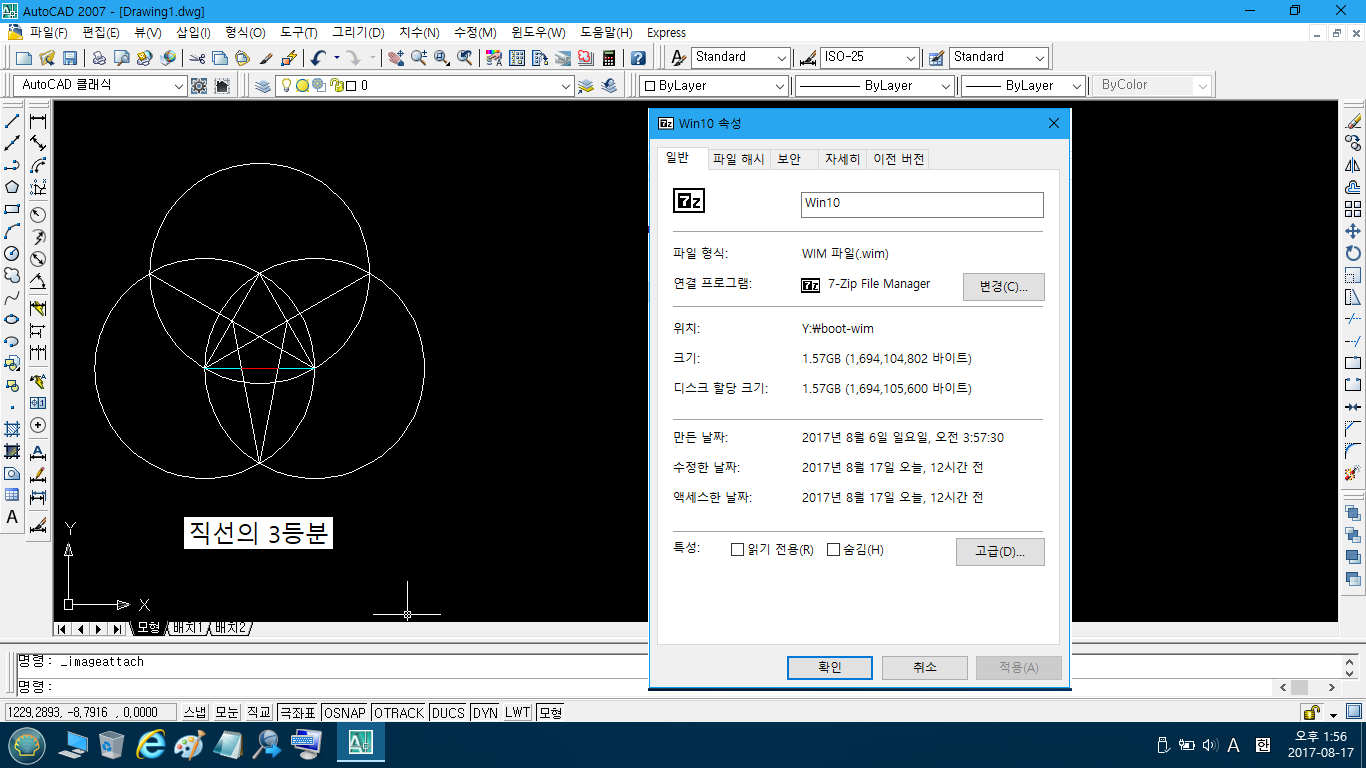Expand the undo history dropdown arrow
Image resolution: width=1366 pixels, height=768 pixels.
pos(336,58)
